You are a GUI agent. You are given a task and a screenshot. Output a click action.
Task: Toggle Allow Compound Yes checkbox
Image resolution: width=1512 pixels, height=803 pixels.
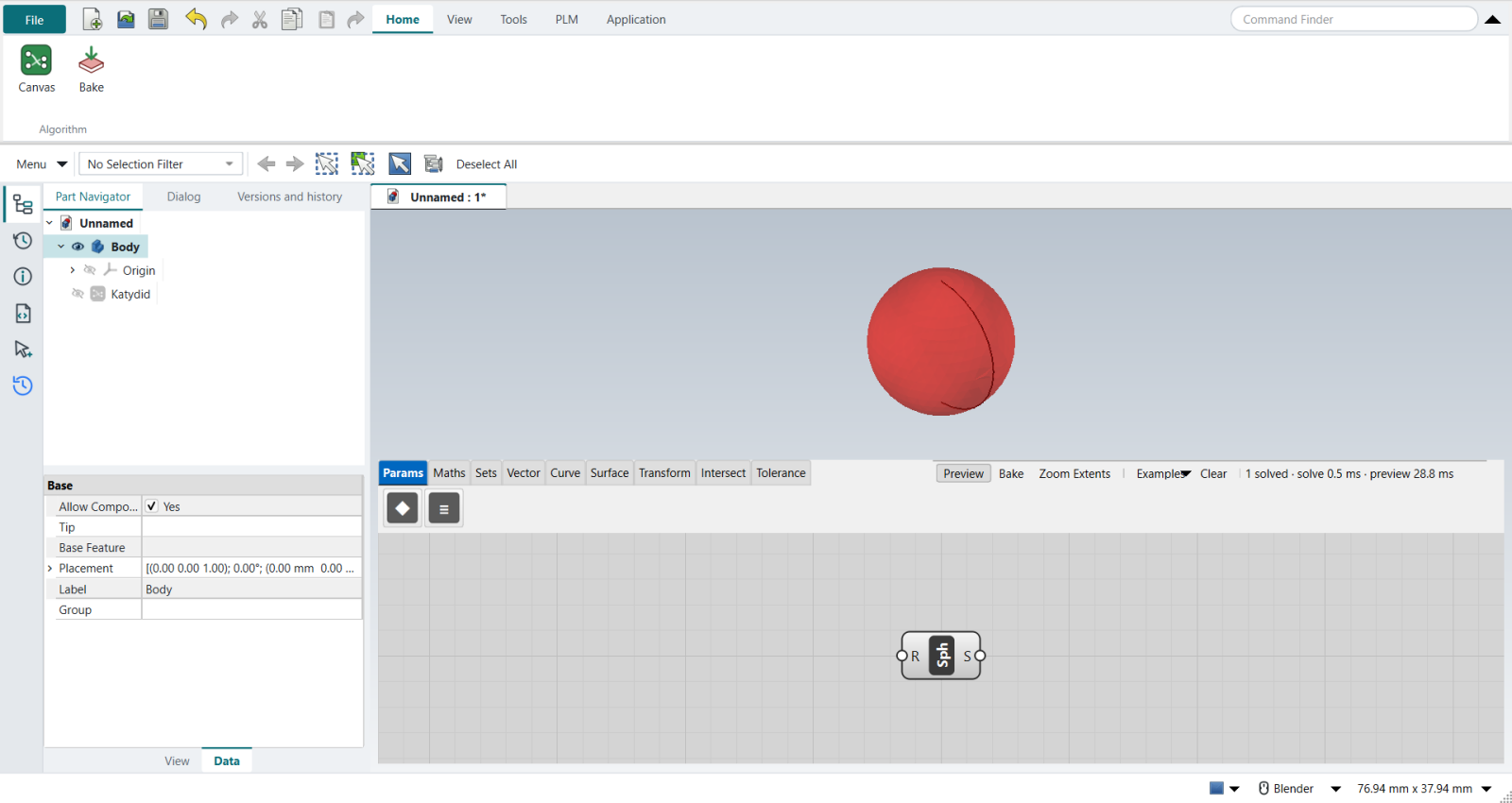[151, 506]
